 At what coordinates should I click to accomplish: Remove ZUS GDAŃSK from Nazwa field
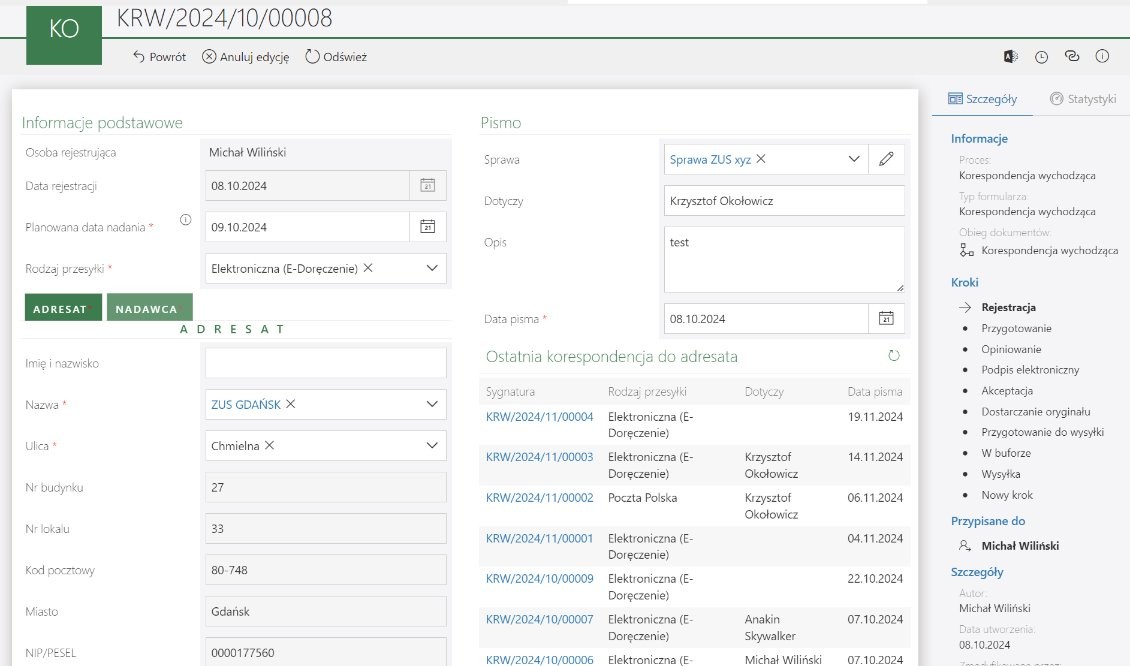tap(291, 404)
